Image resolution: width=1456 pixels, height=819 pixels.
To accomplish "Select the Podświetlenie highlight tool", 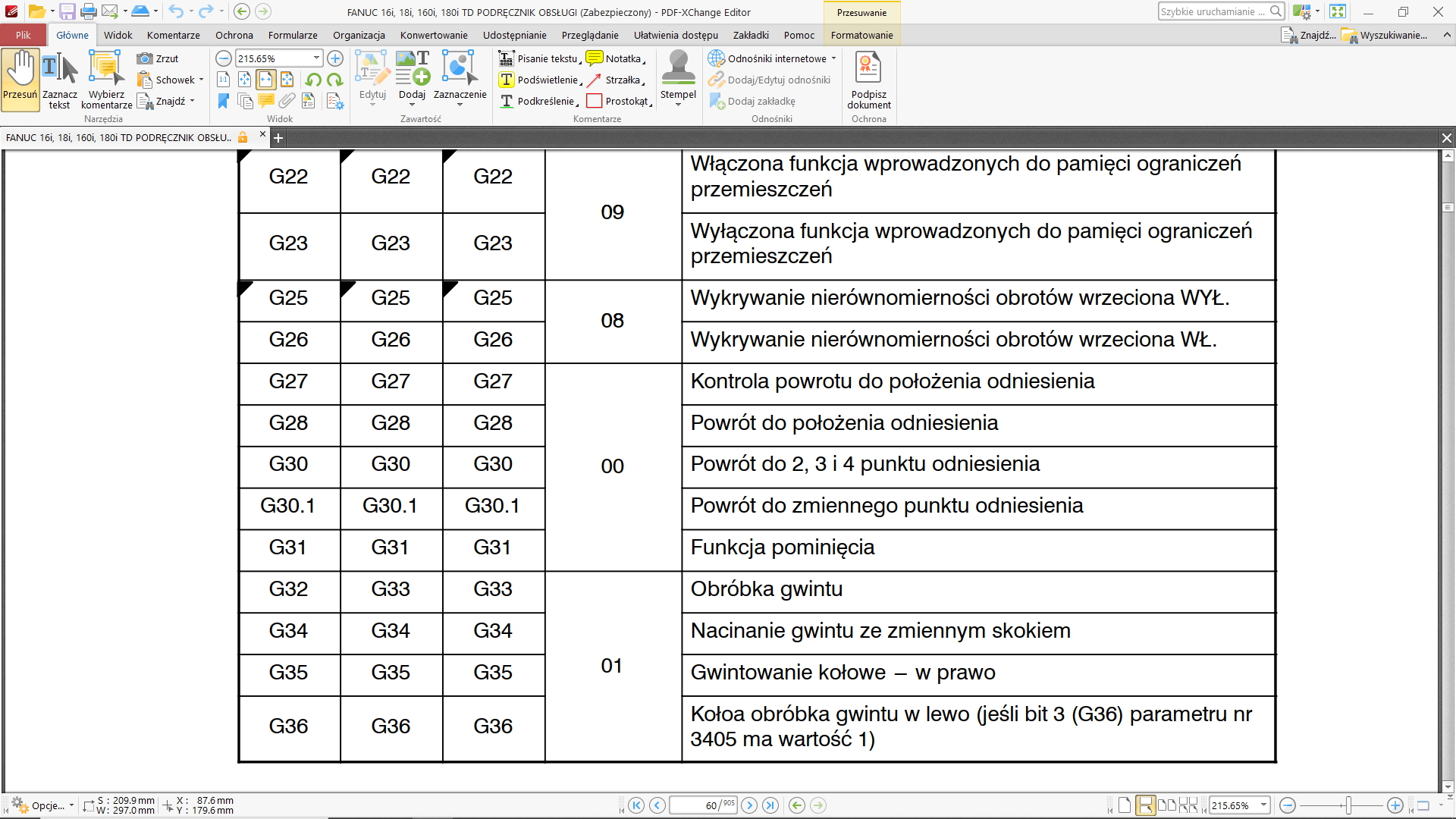I will pos(540,80).
